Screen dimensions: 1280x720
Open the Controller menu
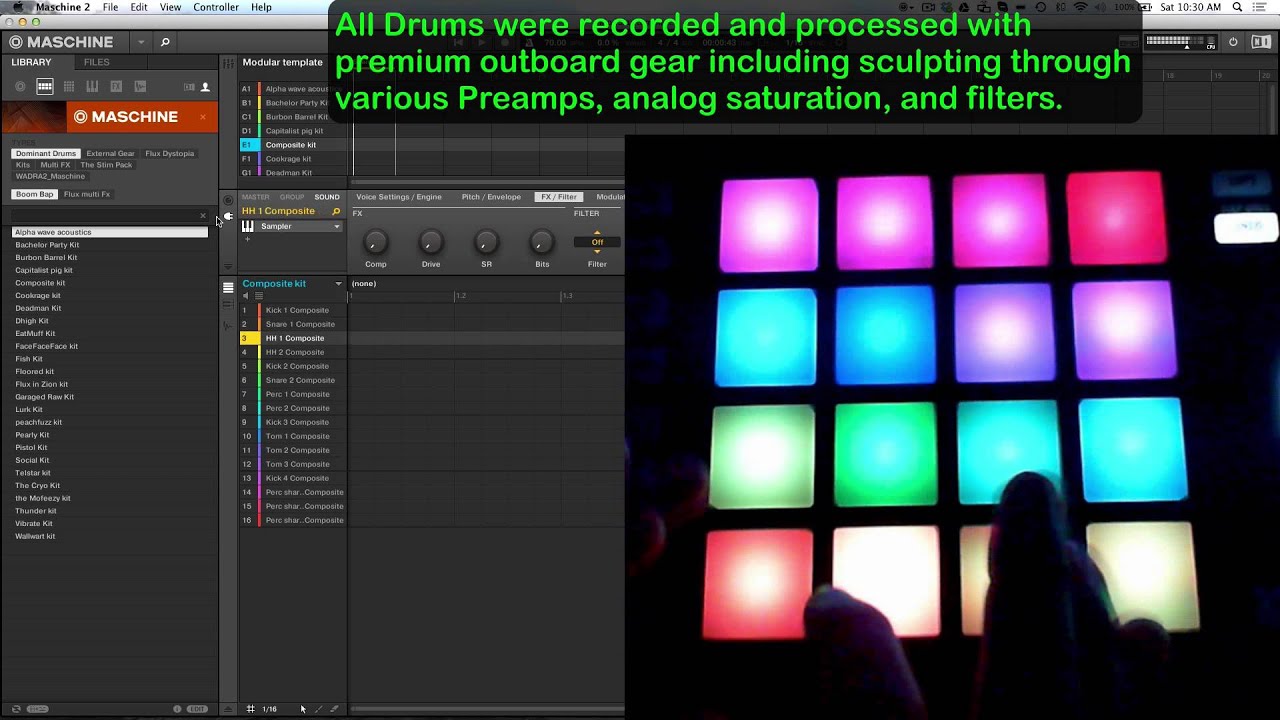(x=216, y=7)
